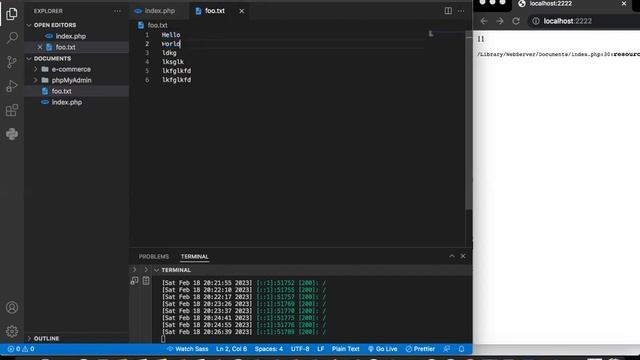The image size is (640, 360).
Task: Close the terminal panel
Action: 463,256
